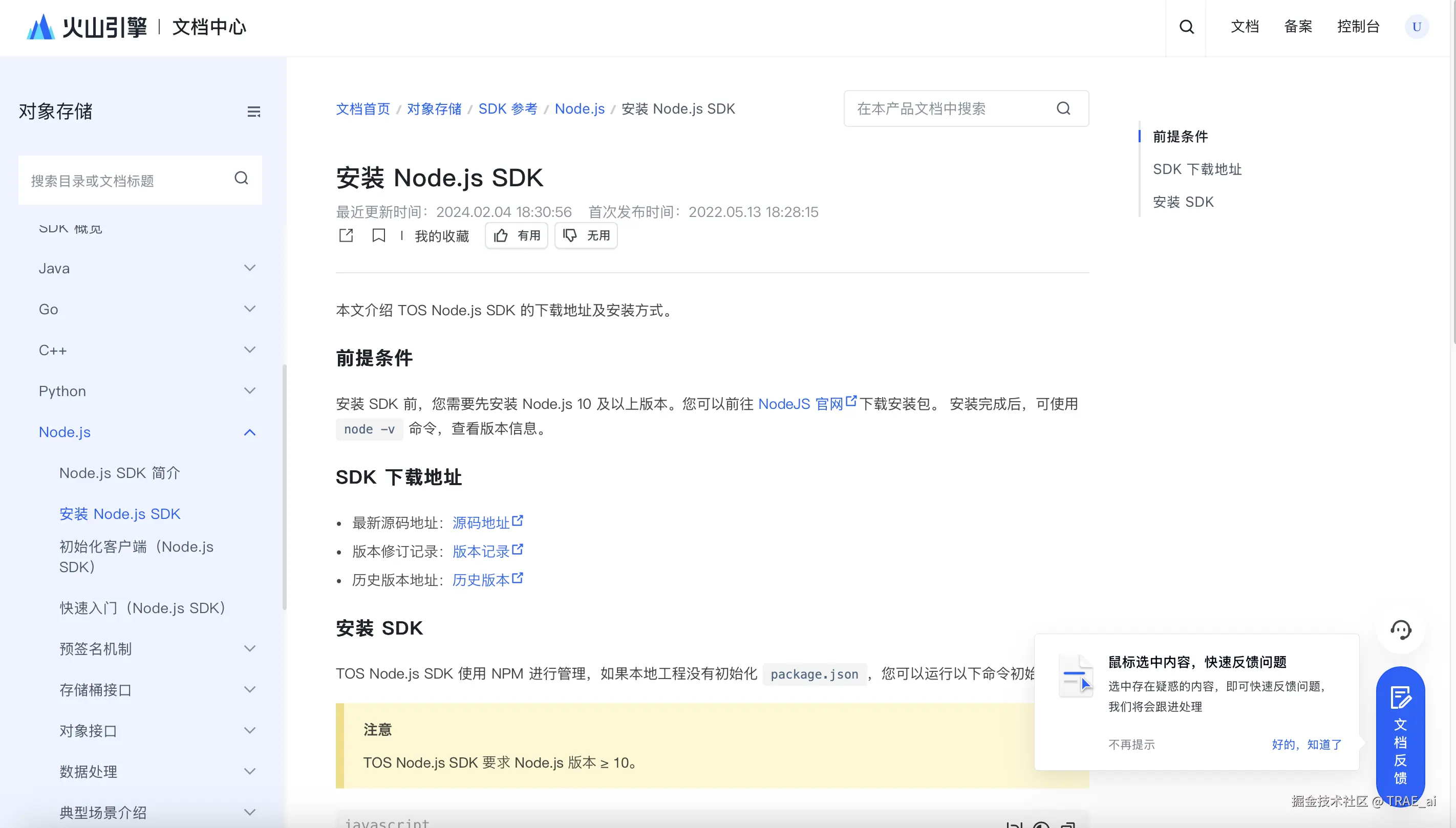Mark the article as 有用
1456x828 pixels.
pos(517,235)
